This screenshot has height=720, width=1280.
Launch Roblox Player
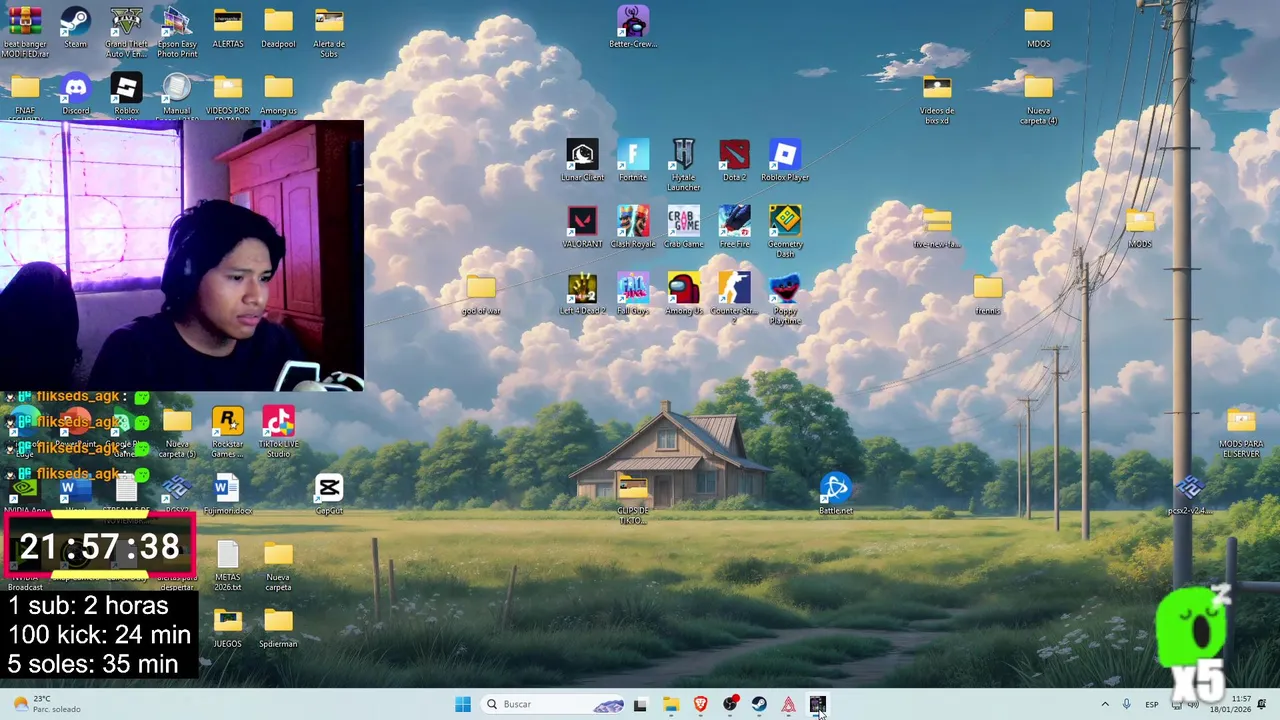[785, 161]
